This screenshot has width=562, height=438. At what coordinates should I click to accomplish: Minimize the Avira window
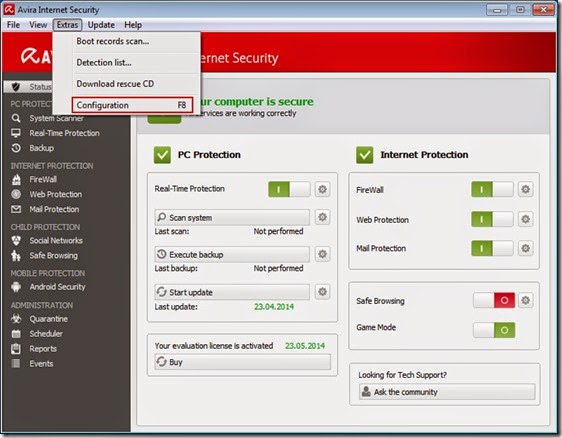coord(497,10)
